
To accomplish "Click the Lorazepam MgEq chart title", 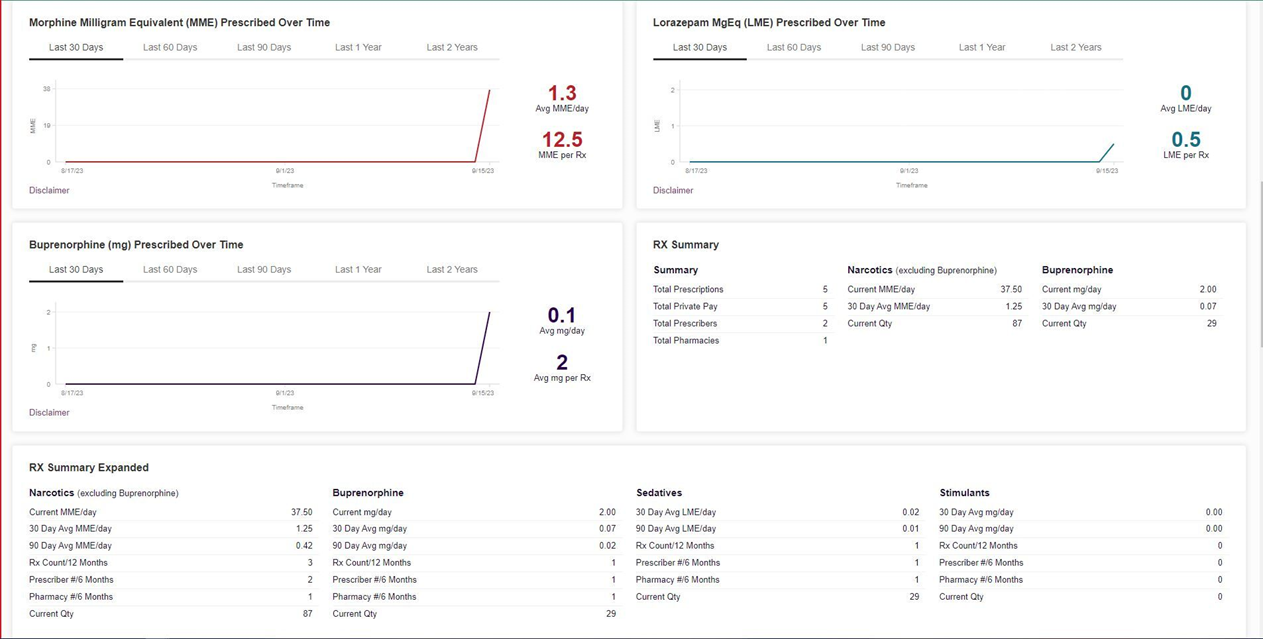I will pos(769,22).
